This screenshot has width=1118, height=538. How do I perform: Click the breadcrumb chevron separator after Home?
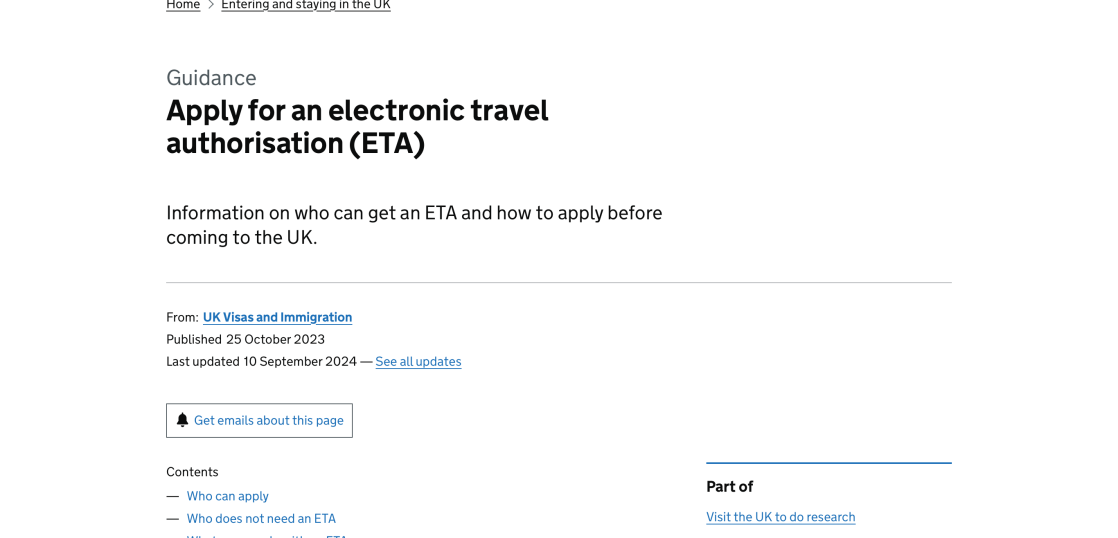pos(211,5)
